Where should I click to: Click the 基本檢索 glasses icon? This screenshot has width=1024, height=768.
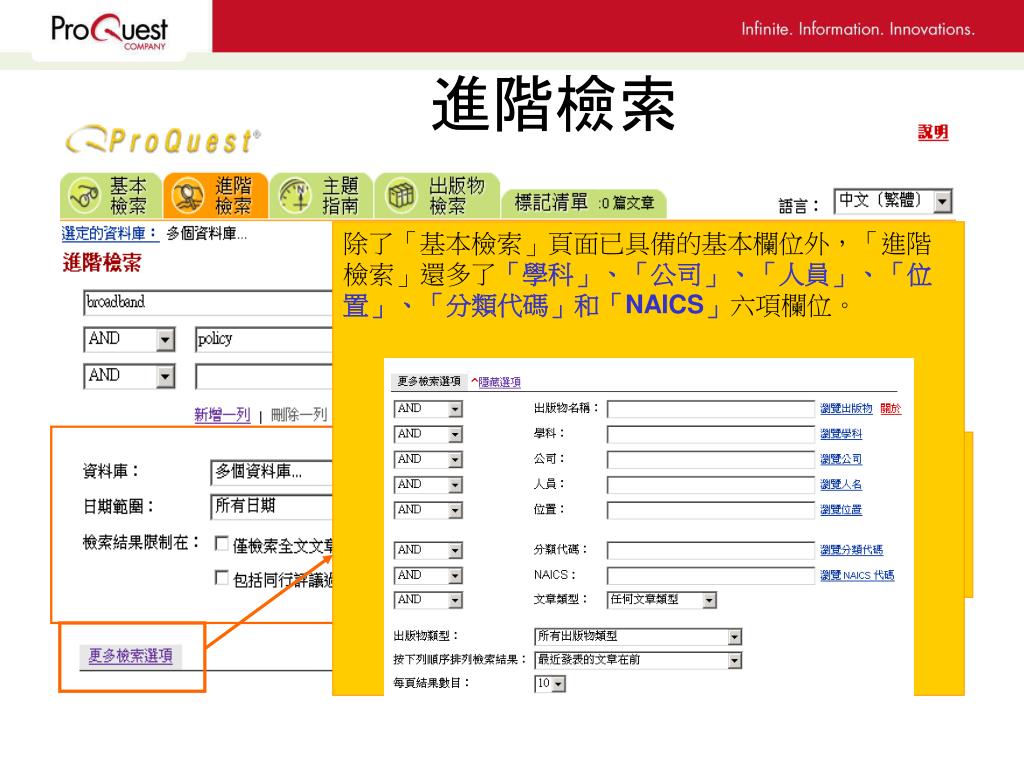pos(84,195)
